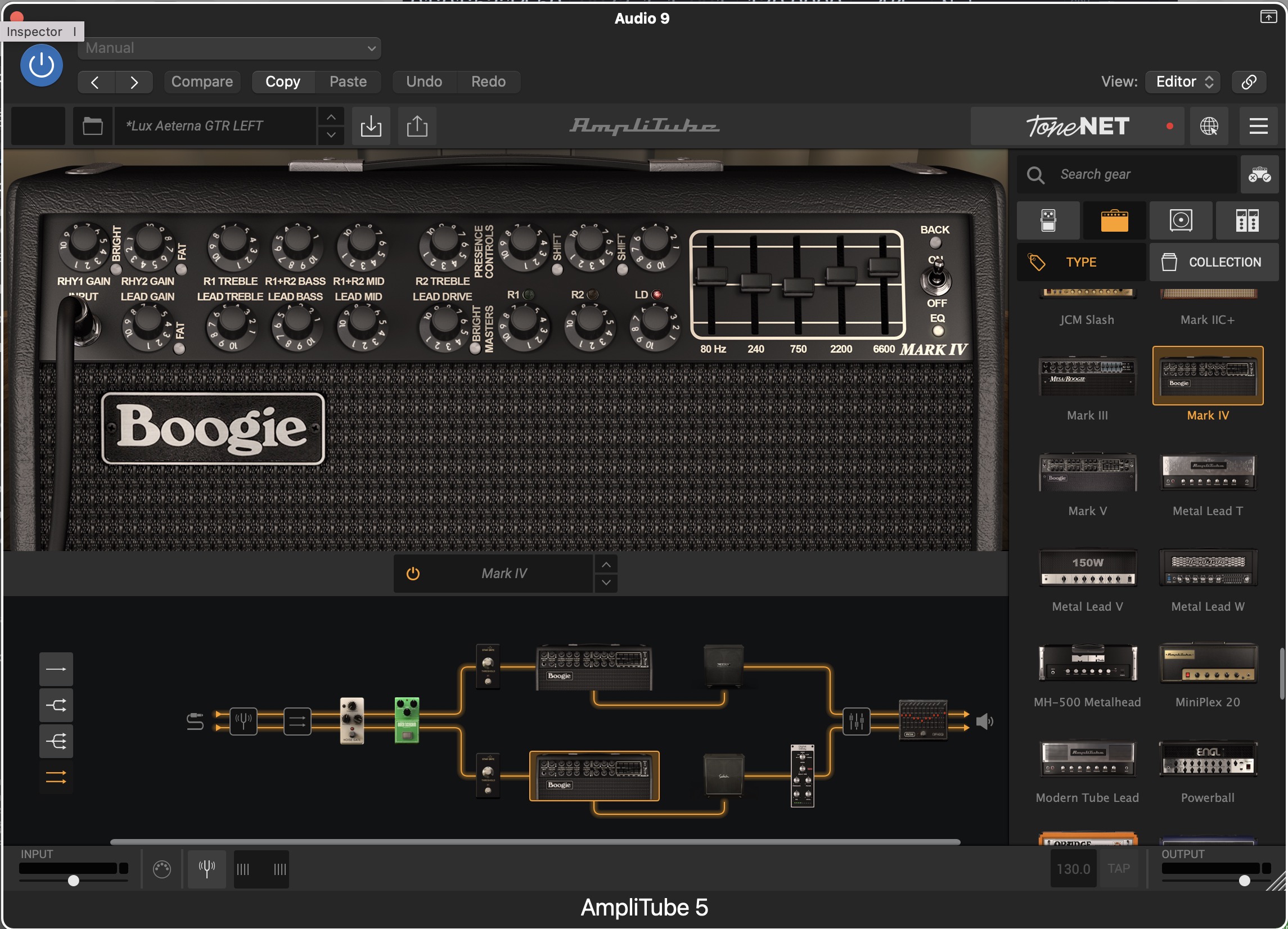Choose the Mark III amp thumbnail
1288x929 pixels.
click(x=1087, y=376)
